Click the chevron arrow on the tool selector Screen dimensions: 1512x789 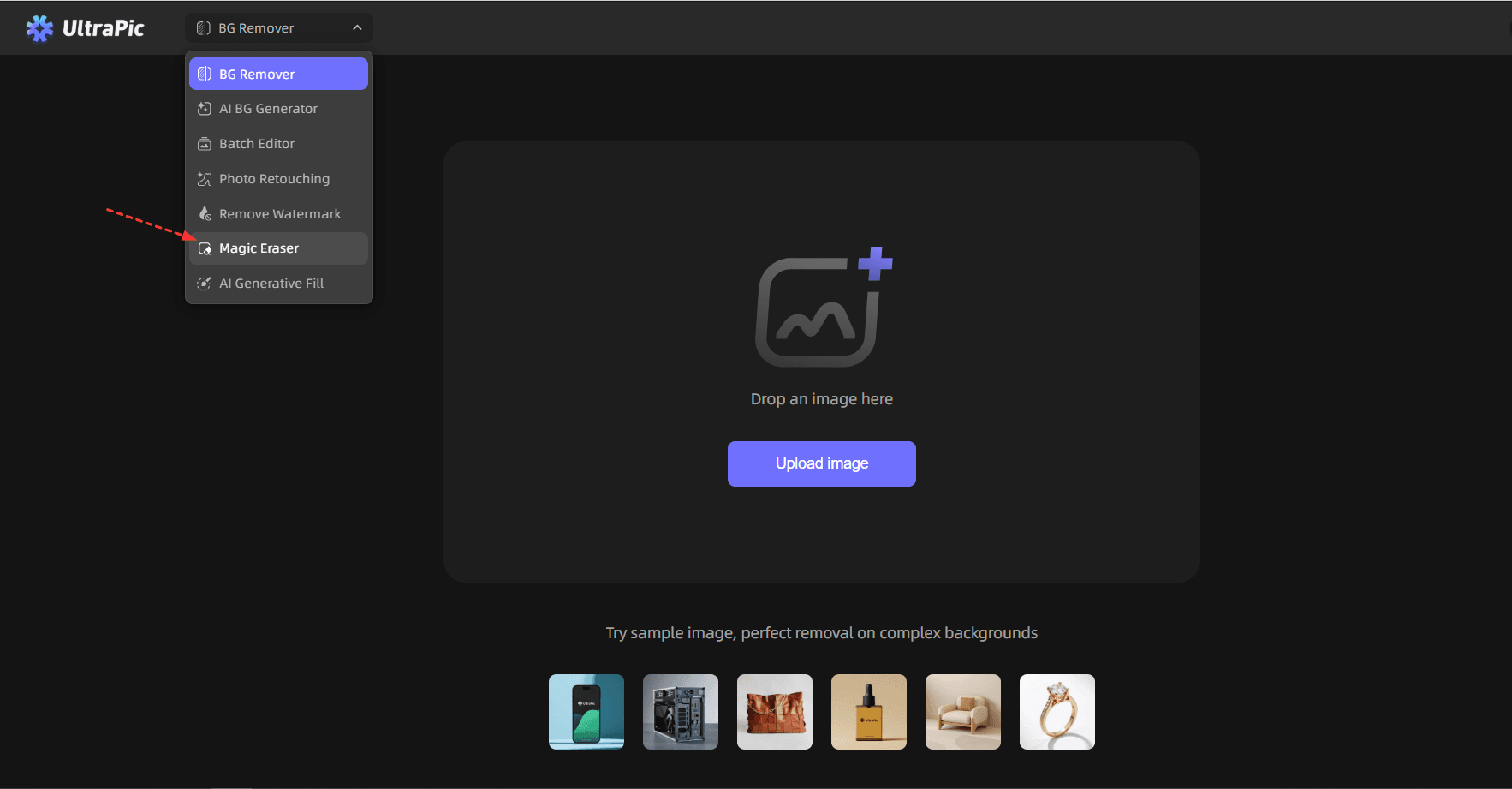click(x=357, y=28)
